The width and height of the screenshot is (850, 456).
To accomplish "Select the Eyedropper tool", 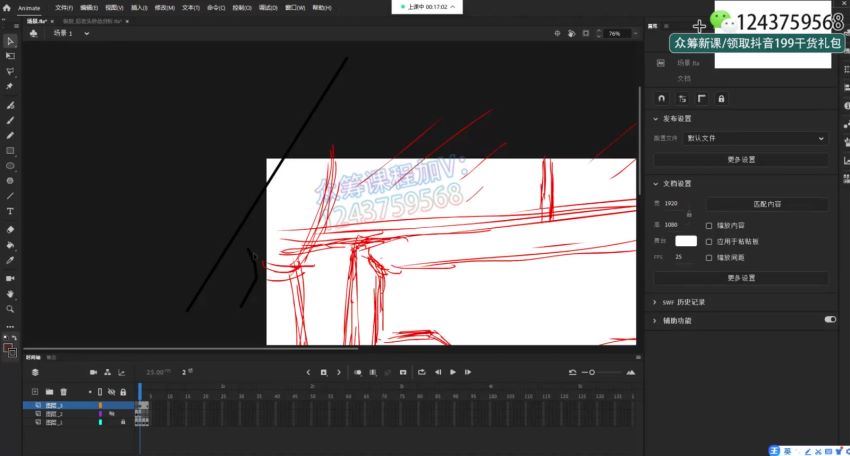I will tap(10, 260).
